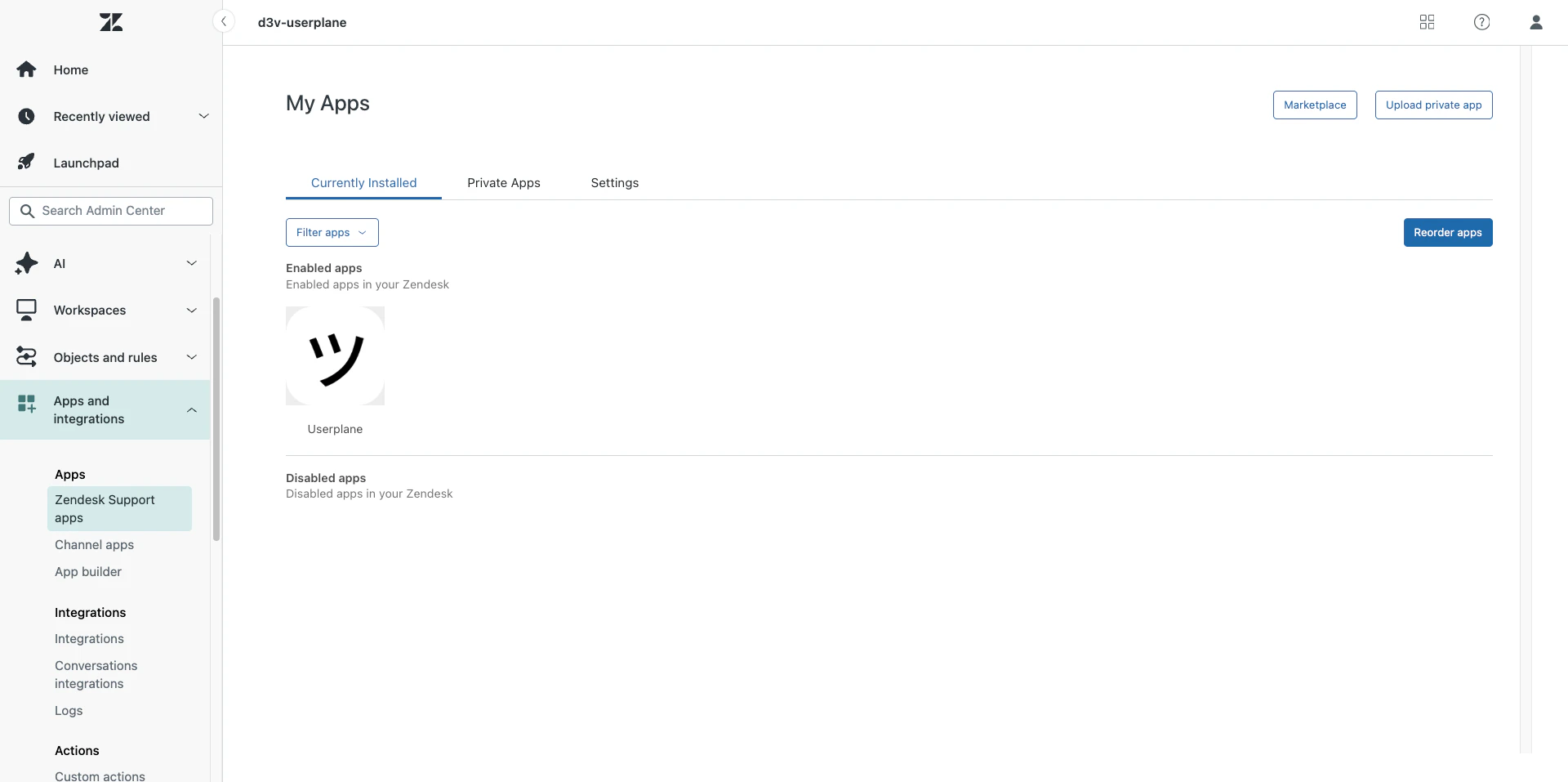Click 'Enabled apps in your Zendesk' text

[x=367, y=284]
